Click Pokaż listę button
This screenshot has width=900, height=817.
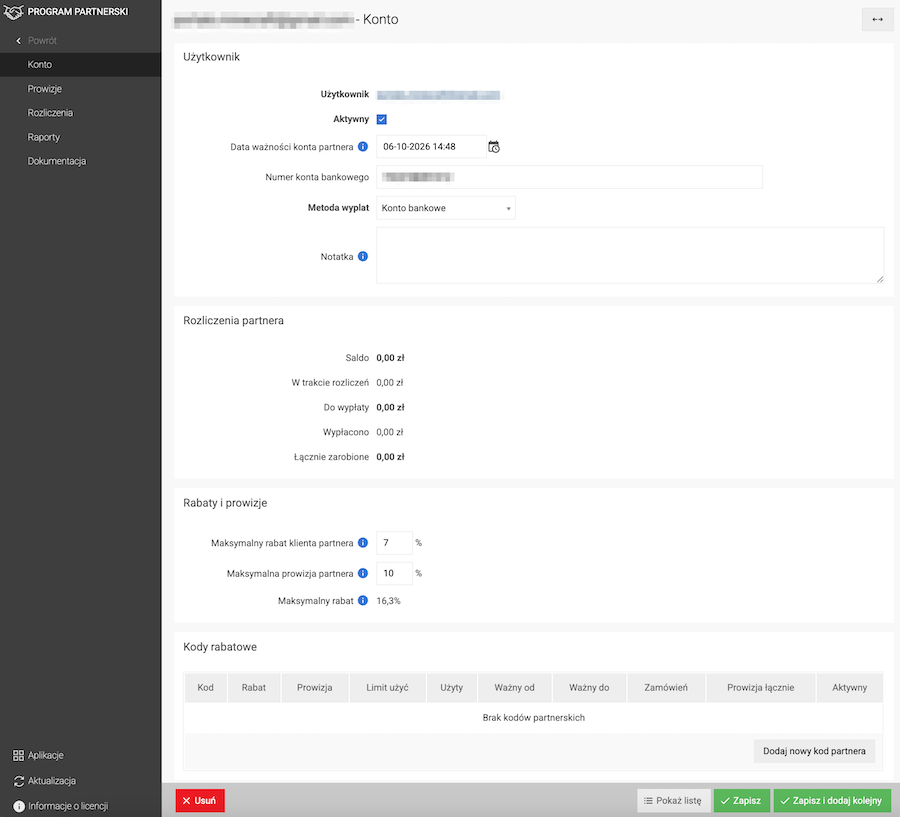pos(673,800)
